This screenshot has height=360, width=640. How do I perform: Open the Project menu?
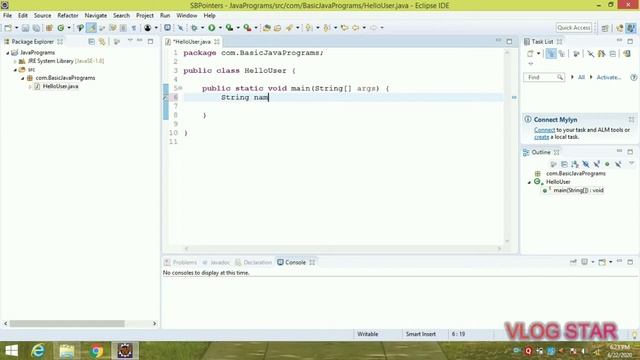(144, 16)
